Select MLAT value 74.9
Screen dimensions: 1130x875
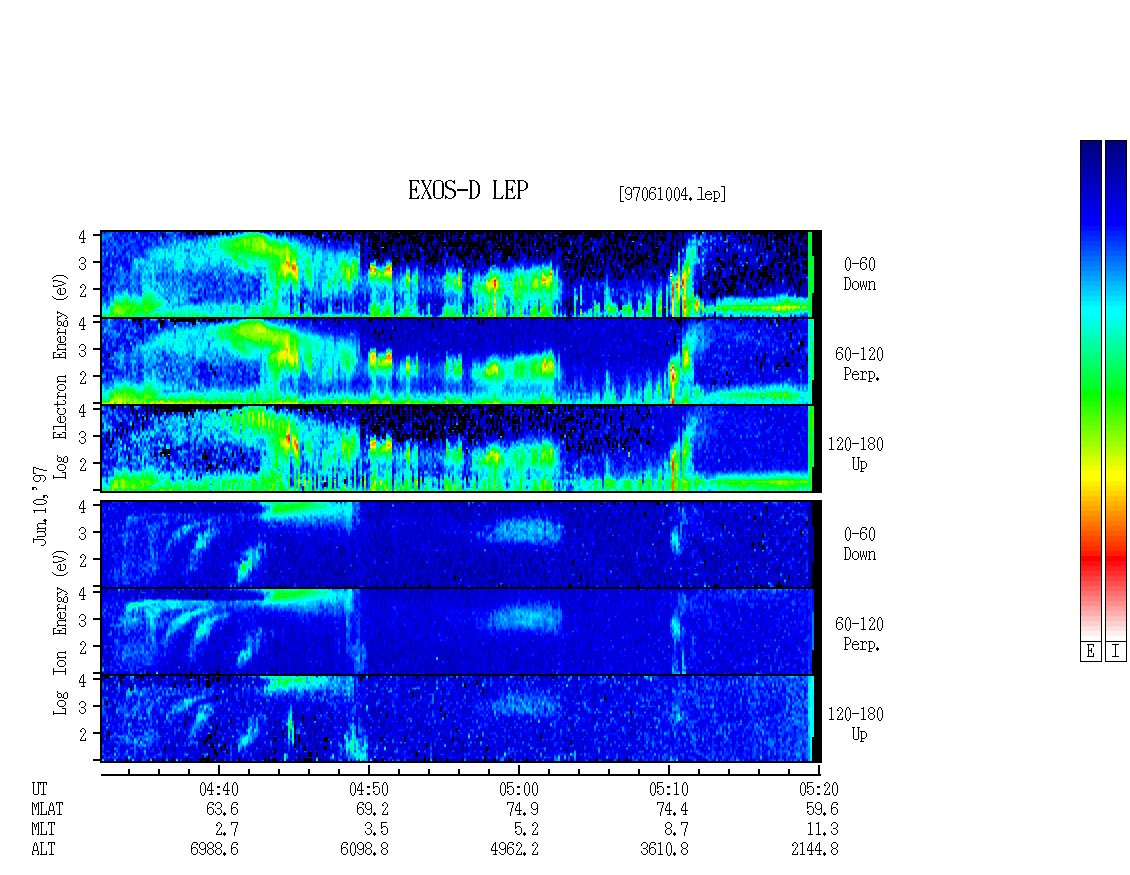click(x=522, y=809)
